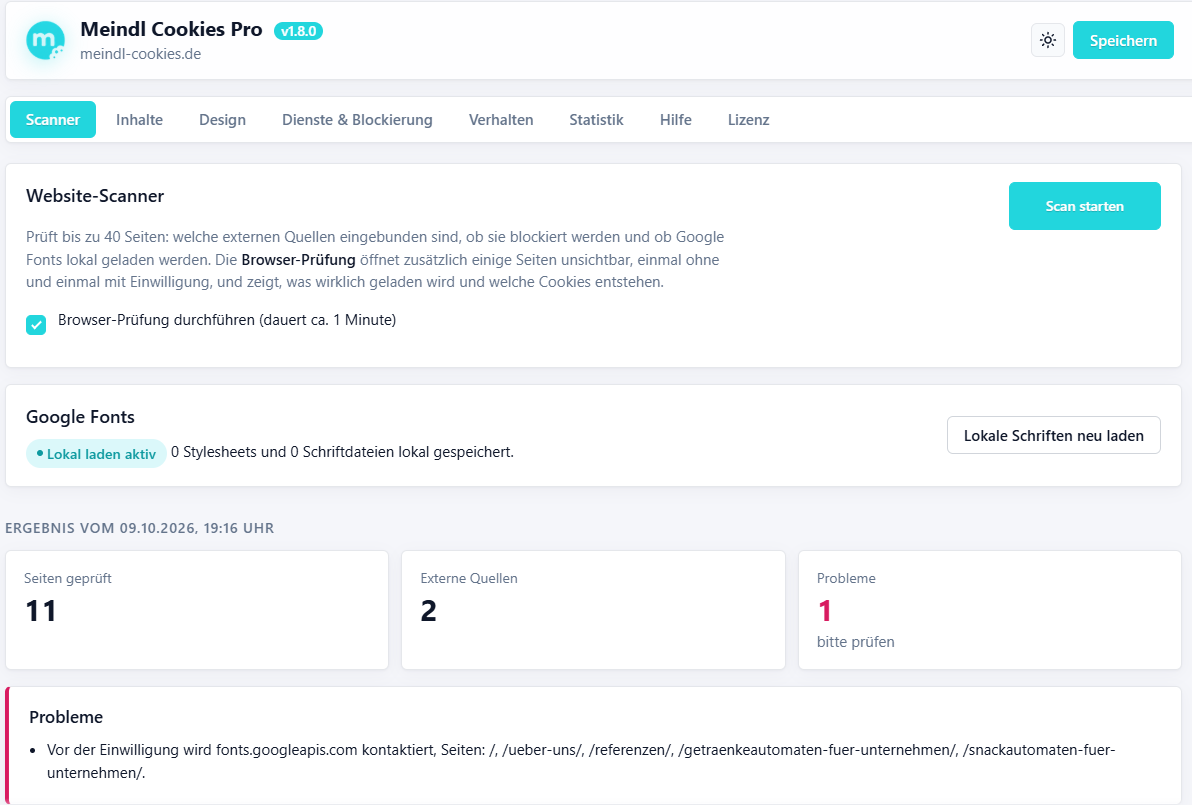Click 'Ergebnis vom 09.10.2026, 19:16 Uhr' label

tap(139, 528)
